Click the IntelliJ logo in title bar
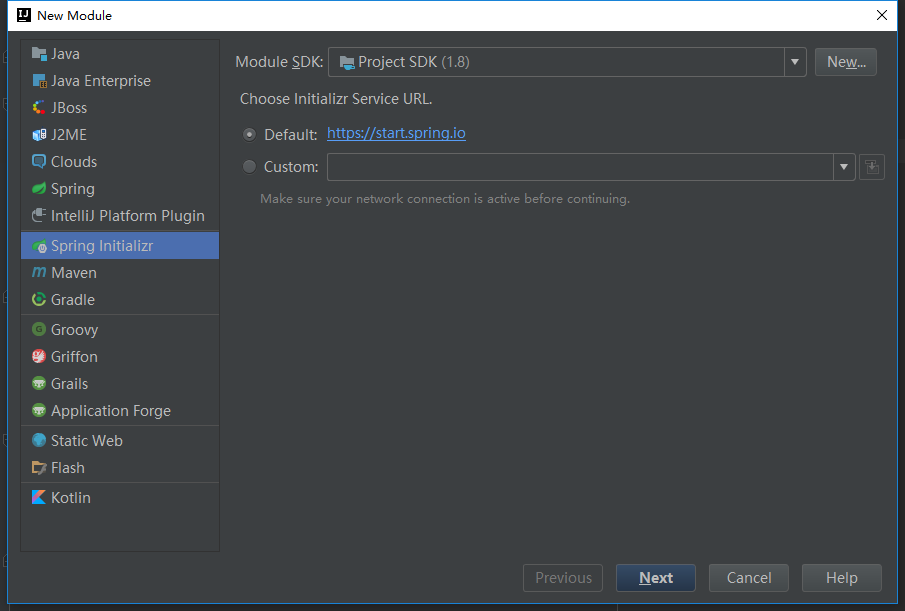 [24, 15]
